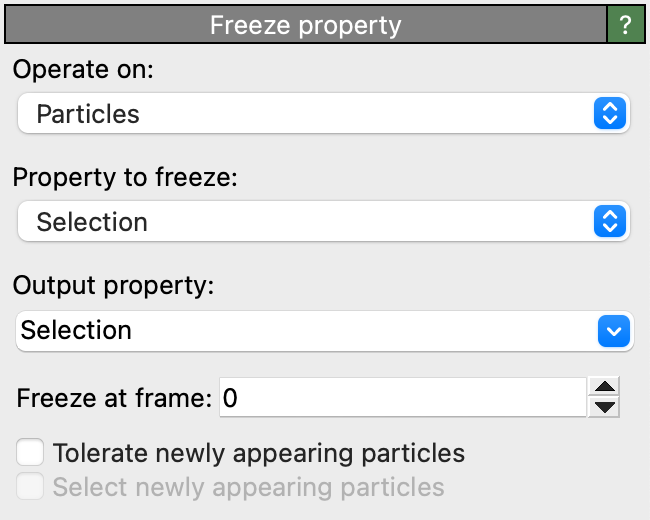Open the Particles dropdown under Operate on

(300, 114)
